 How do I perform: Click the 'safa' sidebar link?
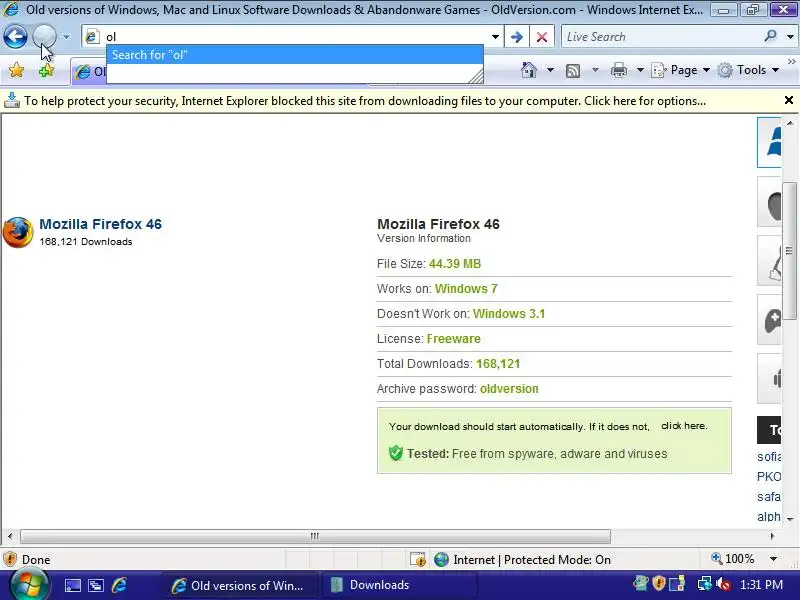pyautogui.click(x=769, y=496)
